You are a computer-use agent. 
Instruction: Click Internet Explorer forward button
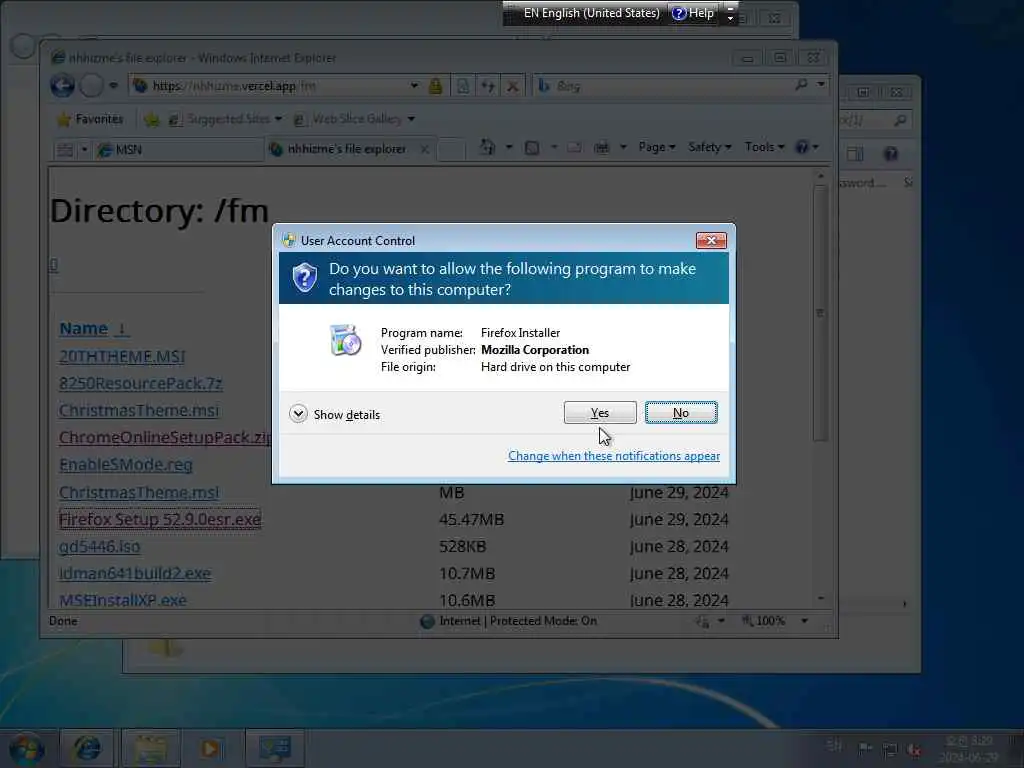click(91, 86)
